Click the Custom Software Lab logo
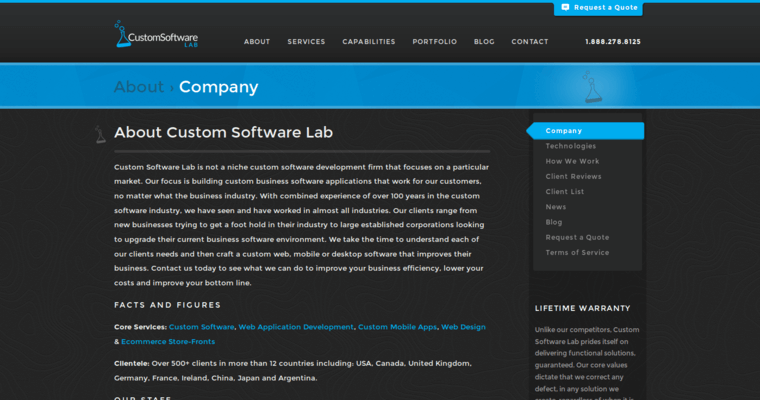Viewport: 760px width, 400px height. click(155, 35)
